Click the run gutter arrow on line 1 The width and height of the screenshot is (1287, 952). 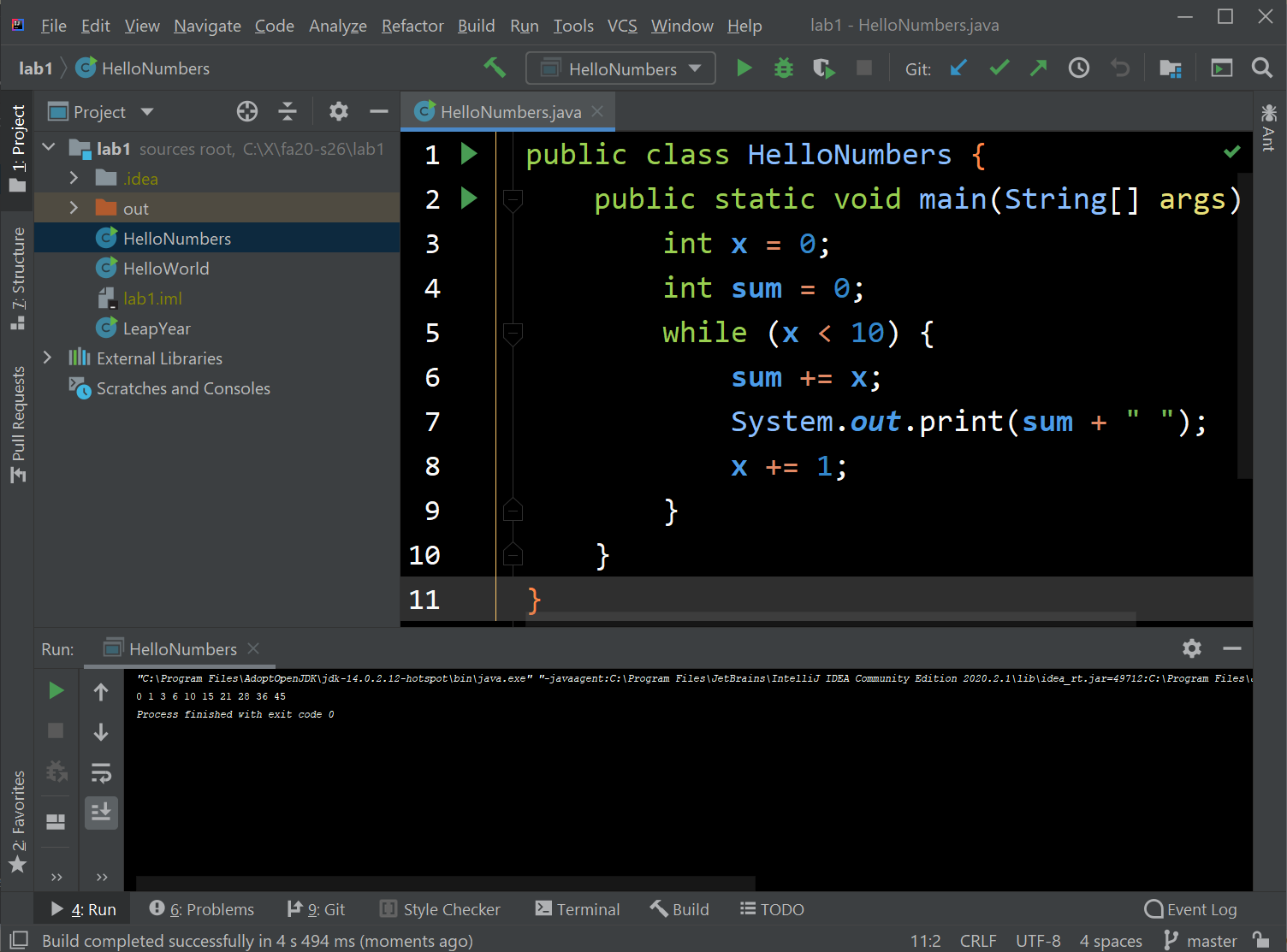point(469,154)
